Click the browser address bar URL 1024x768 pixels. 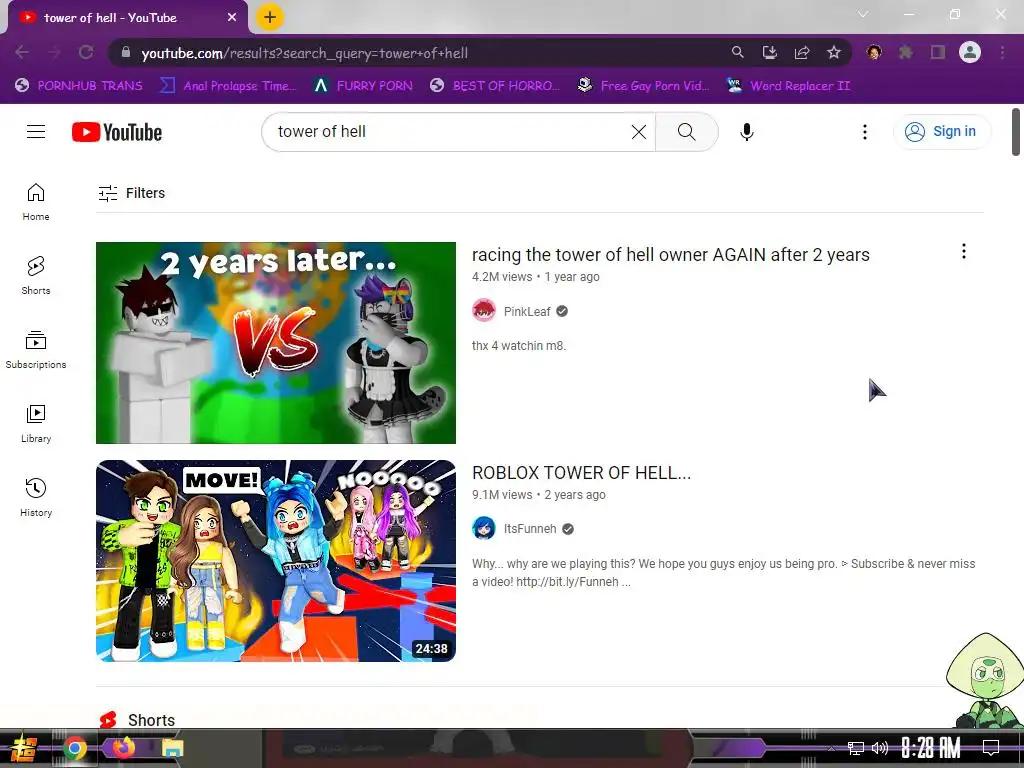[x=304, y=53]
